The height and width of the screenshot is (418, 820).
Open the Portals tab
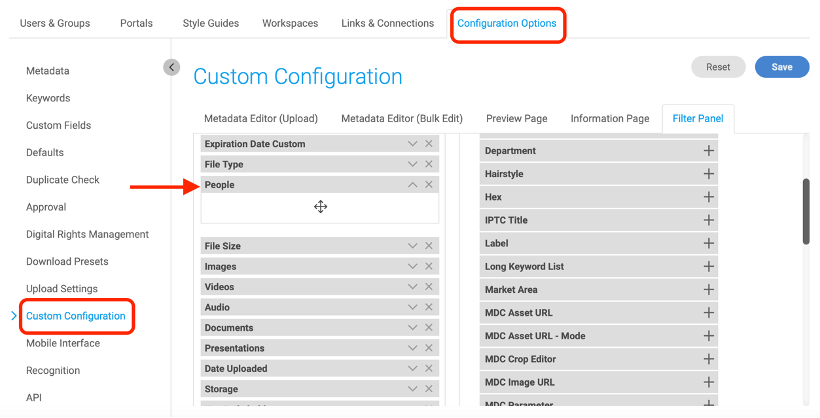[x=136, y=23]
